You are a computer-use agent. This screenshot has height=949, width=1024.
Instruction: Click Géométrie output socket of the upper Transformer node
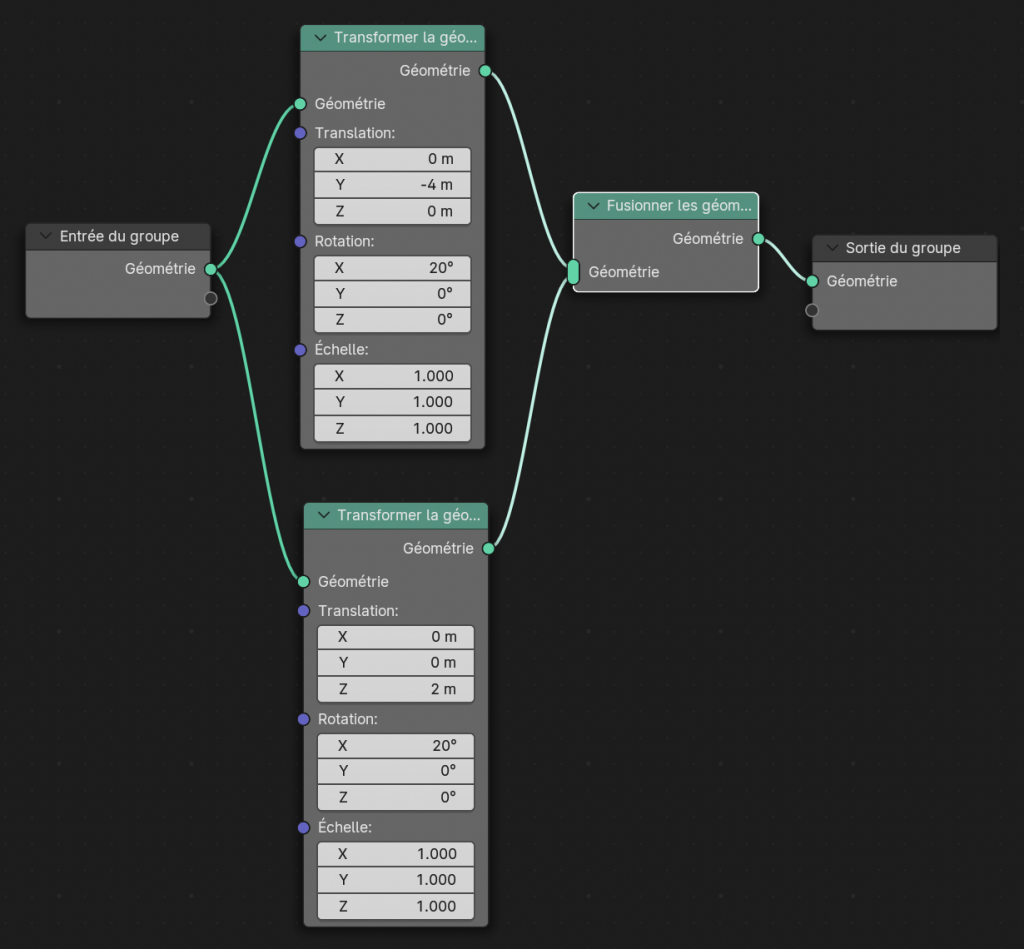click(x=485, y=71)
